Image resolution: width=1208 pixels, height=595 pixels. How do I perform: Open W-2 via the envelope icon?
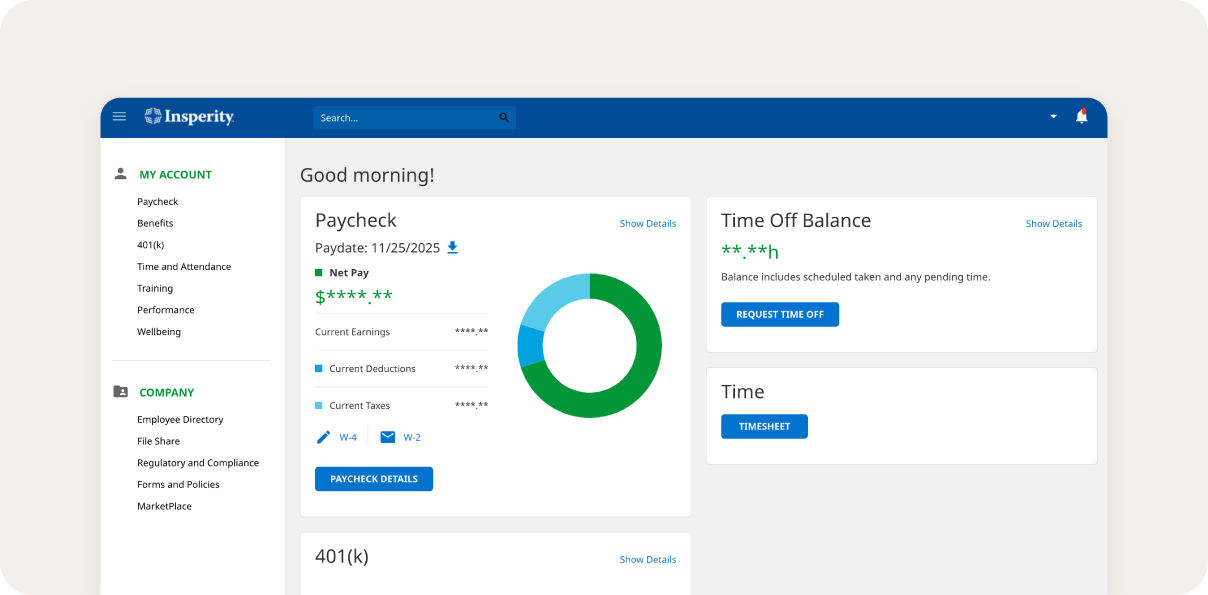pos(388,436)
